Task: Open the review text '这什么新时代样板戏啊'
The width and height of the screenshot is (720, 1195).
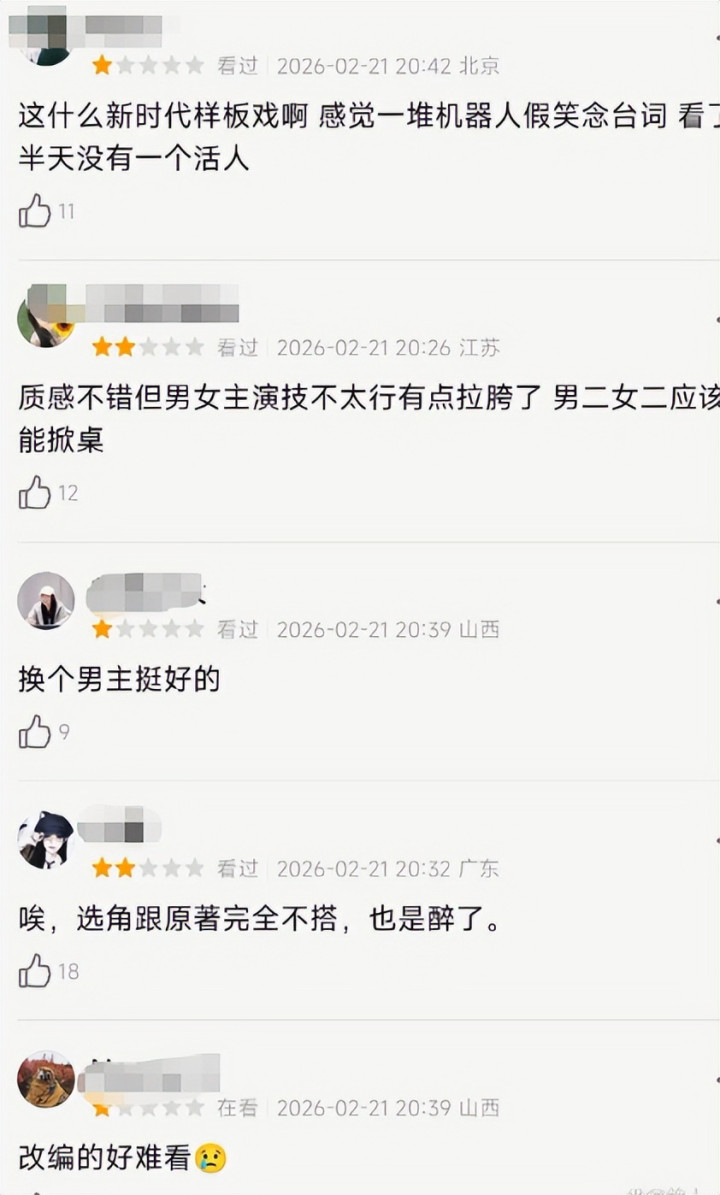Action: 163,116
